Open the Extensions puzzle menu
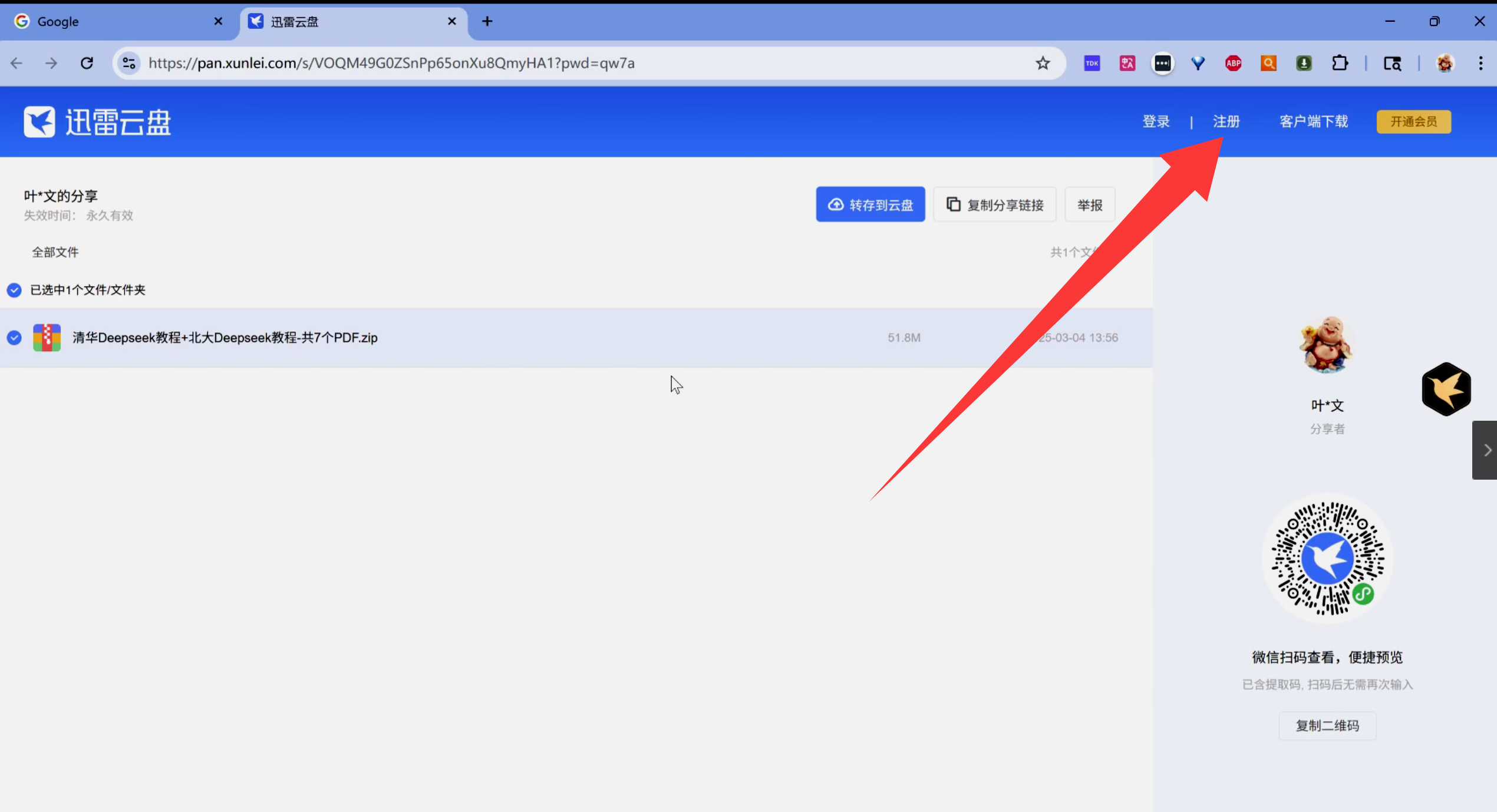Screen dimensions: 1497x812 (1340, 63)
